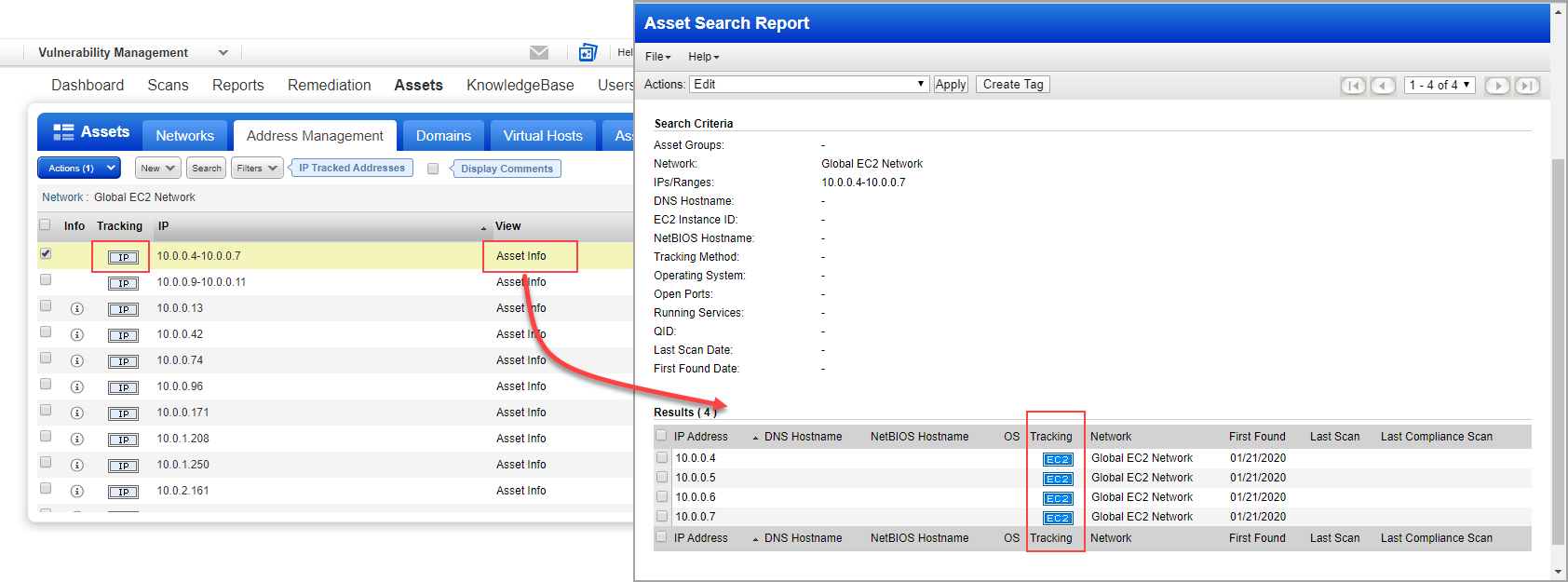Click the Assets list icon on the blue tab bar
The width and height of the screenshot is (1568, 582).
tap(63, 132)
